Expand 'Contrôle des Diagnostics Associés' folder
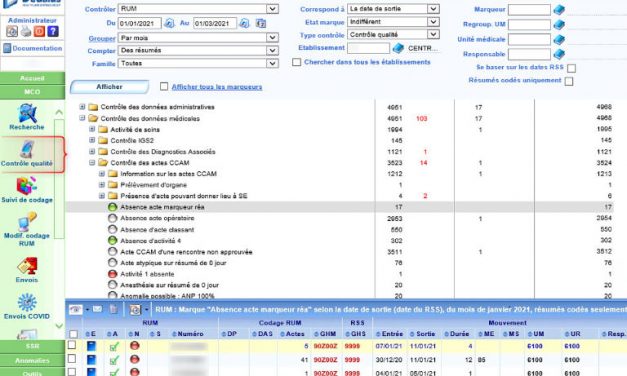The image size is (627, 376). coord(92,151)
